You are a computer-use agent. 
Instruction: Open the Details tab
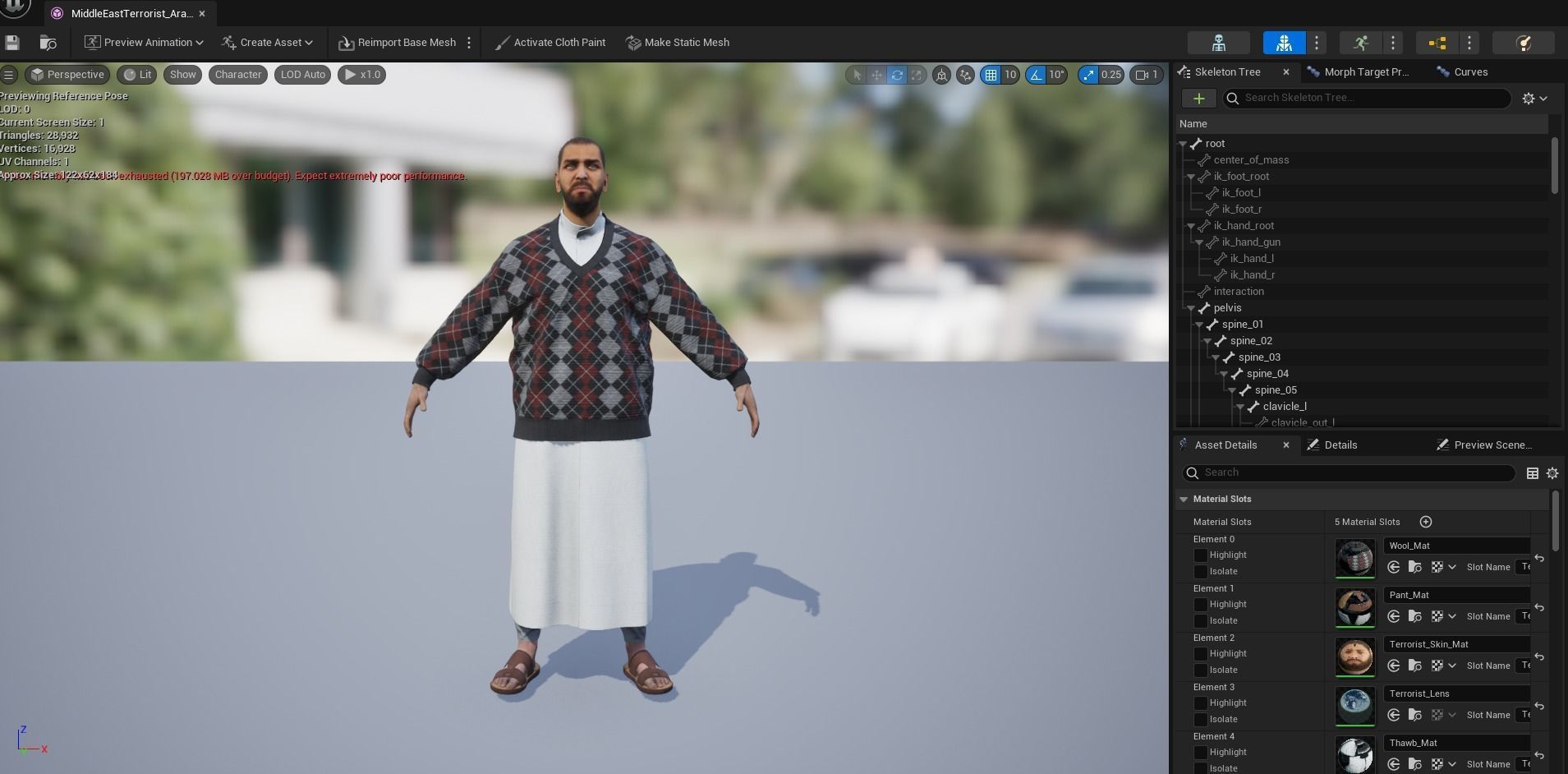(1332, 445)
